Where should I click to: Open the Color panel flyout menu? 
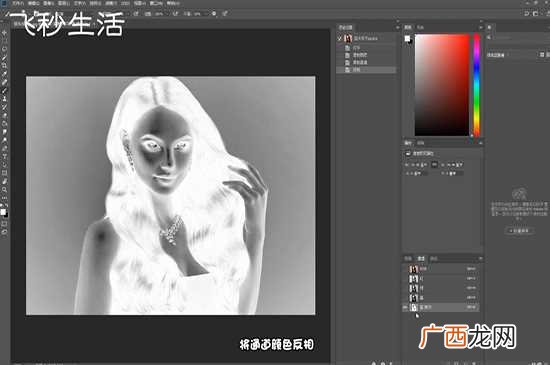(481, 27)
